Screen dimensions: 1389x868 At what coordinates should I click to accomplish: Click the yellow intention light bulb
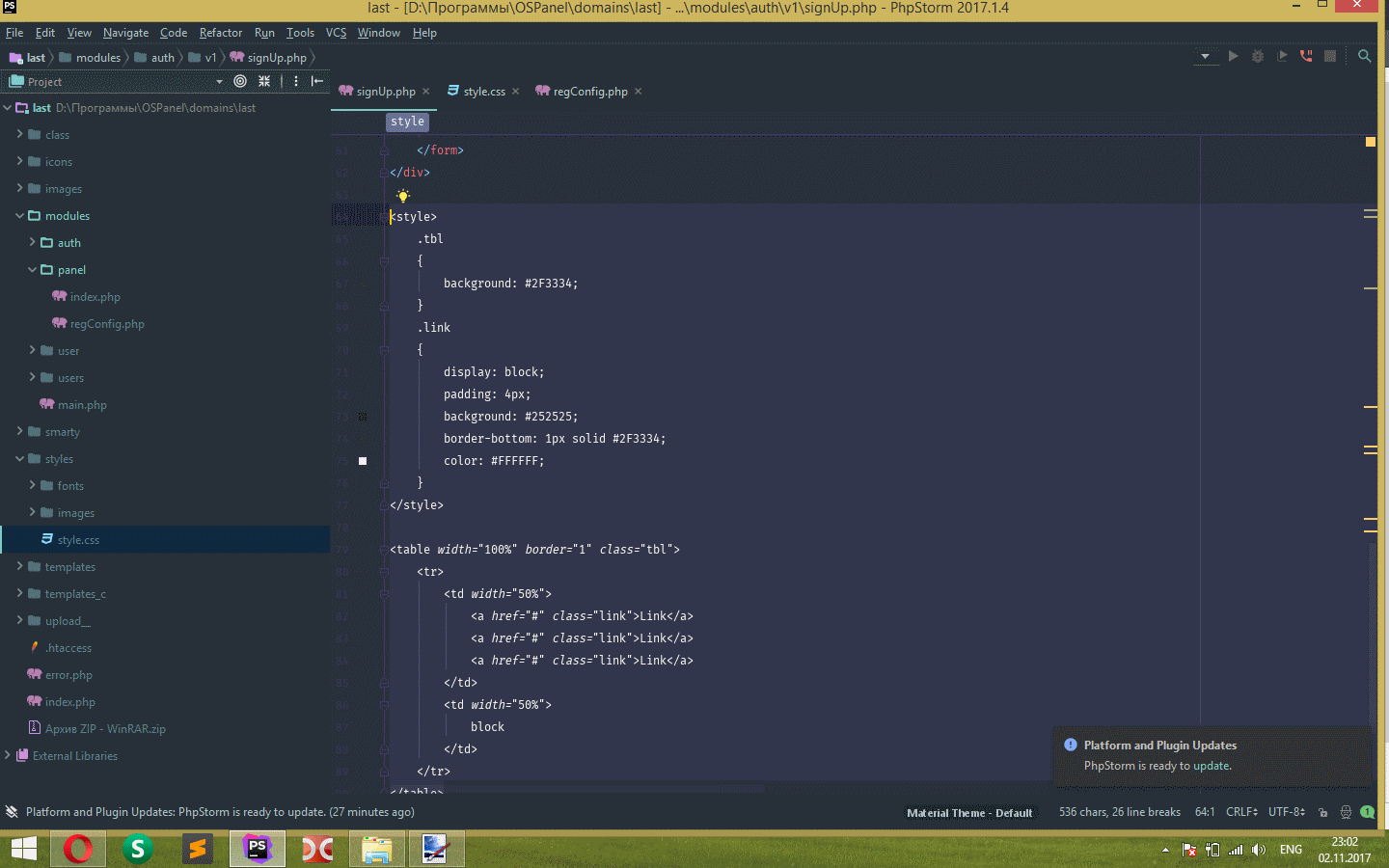[403, 196]
